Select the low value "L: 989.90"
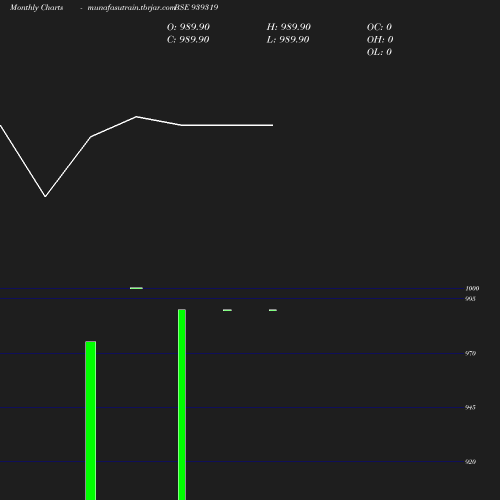The image size is (500, 500). (x=288, y=40)
